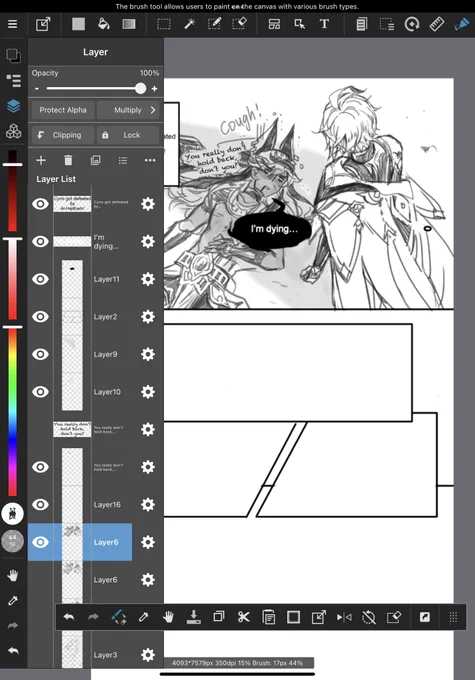Image resolution: width=475 pixels, height=680 pixels.
Task: Select the Operation object tool
Action: (299, 24)
